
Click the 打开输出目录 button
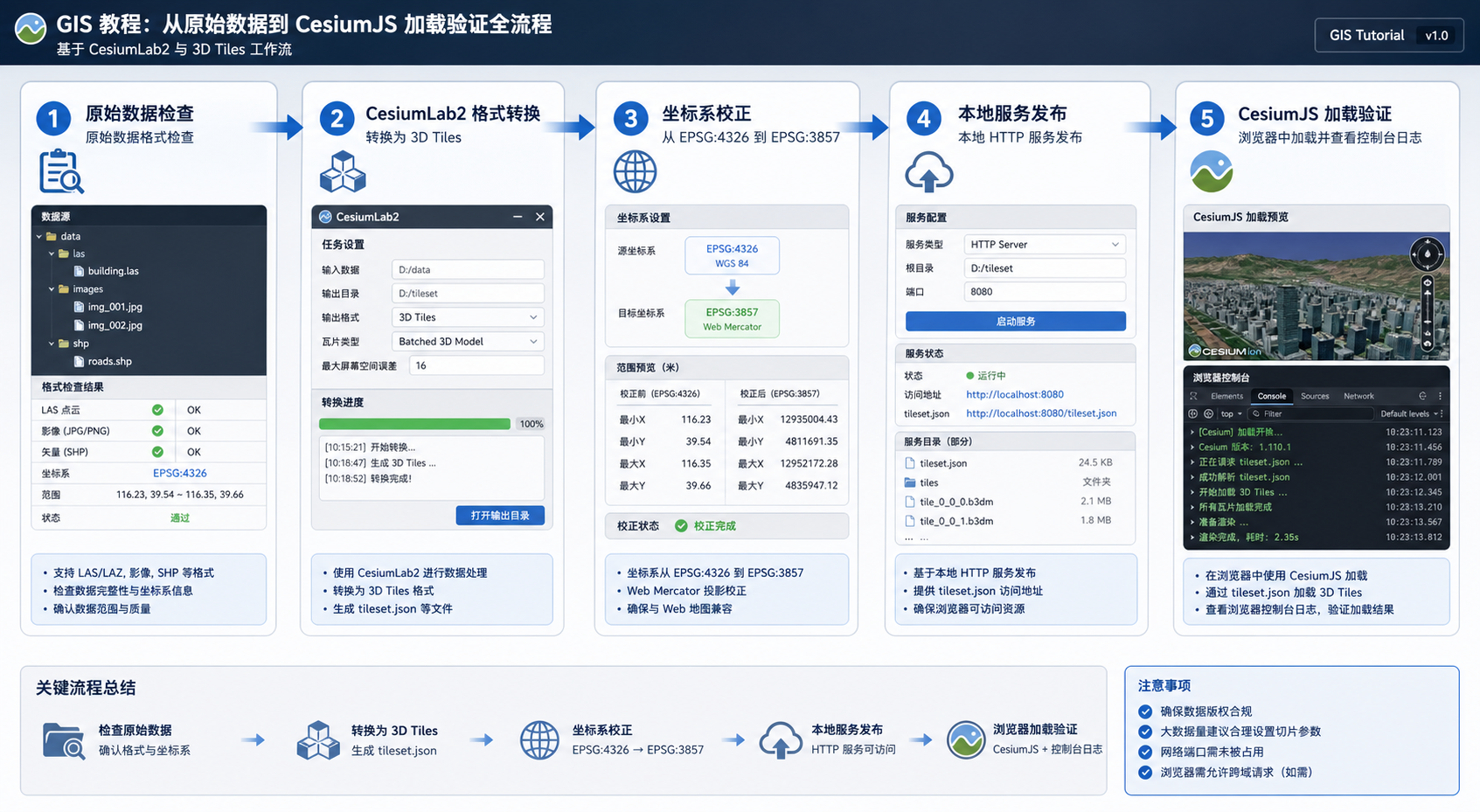pos(500,516)
